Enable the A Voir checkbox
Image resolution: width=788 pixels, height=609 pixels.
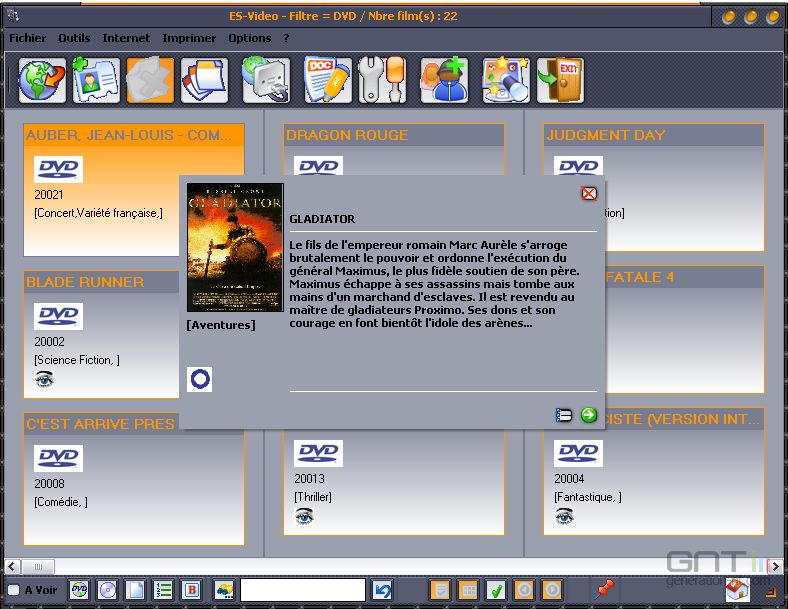(14, 590)
